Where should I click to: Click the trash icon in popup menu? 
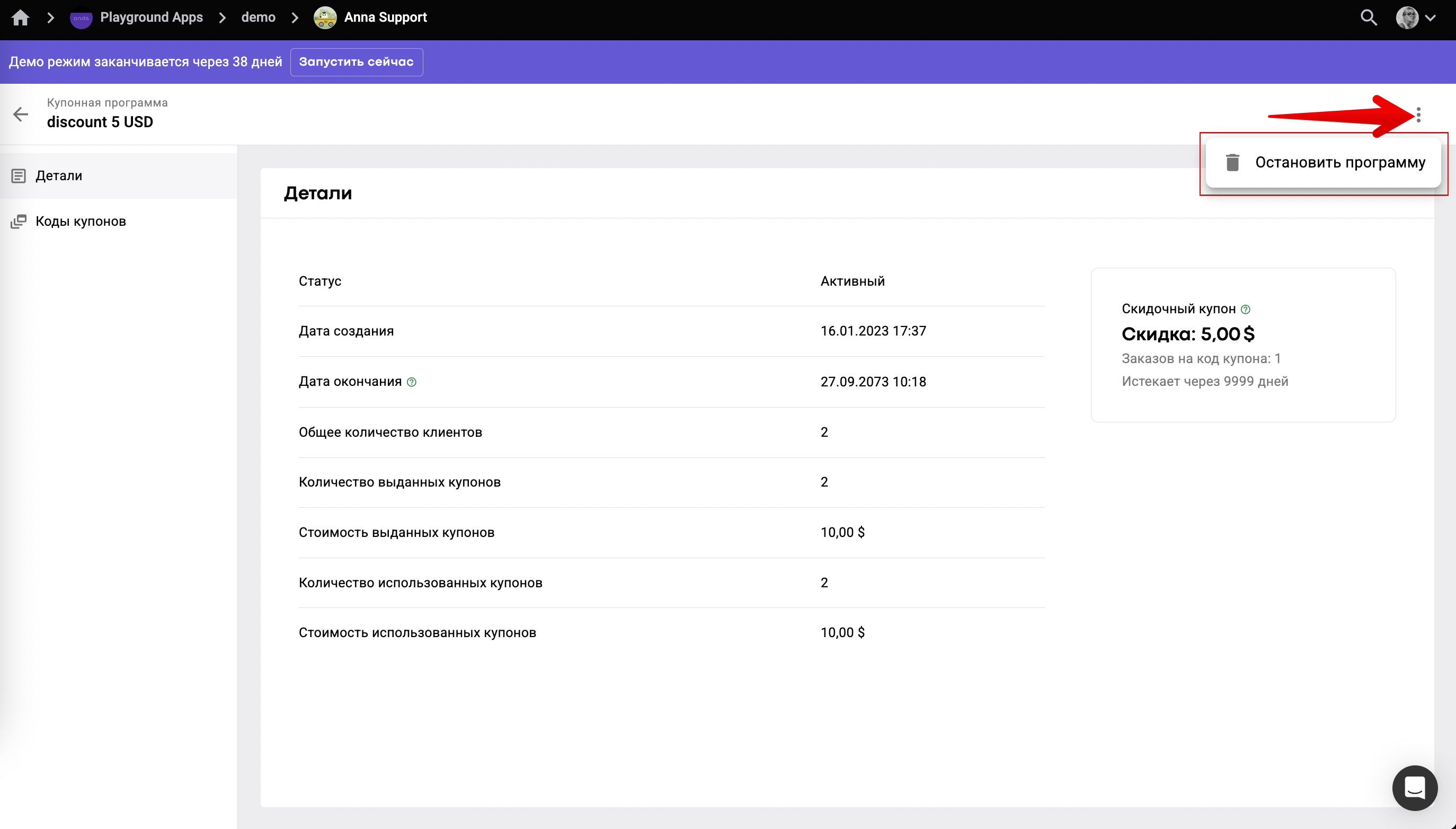click(x=1232, y=163)
